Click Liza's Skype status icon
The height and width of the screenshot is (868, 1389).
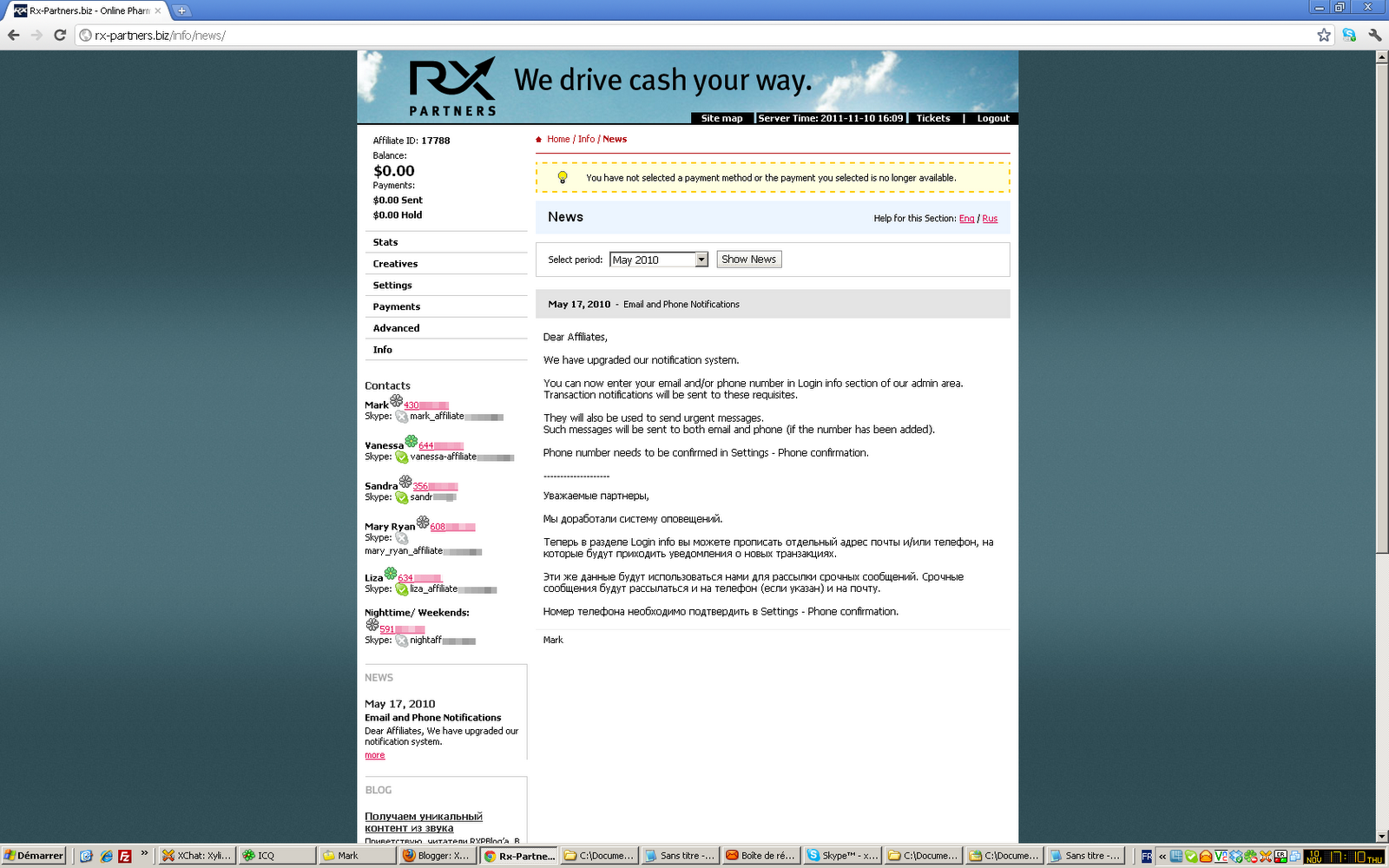(x=402, y=589)
